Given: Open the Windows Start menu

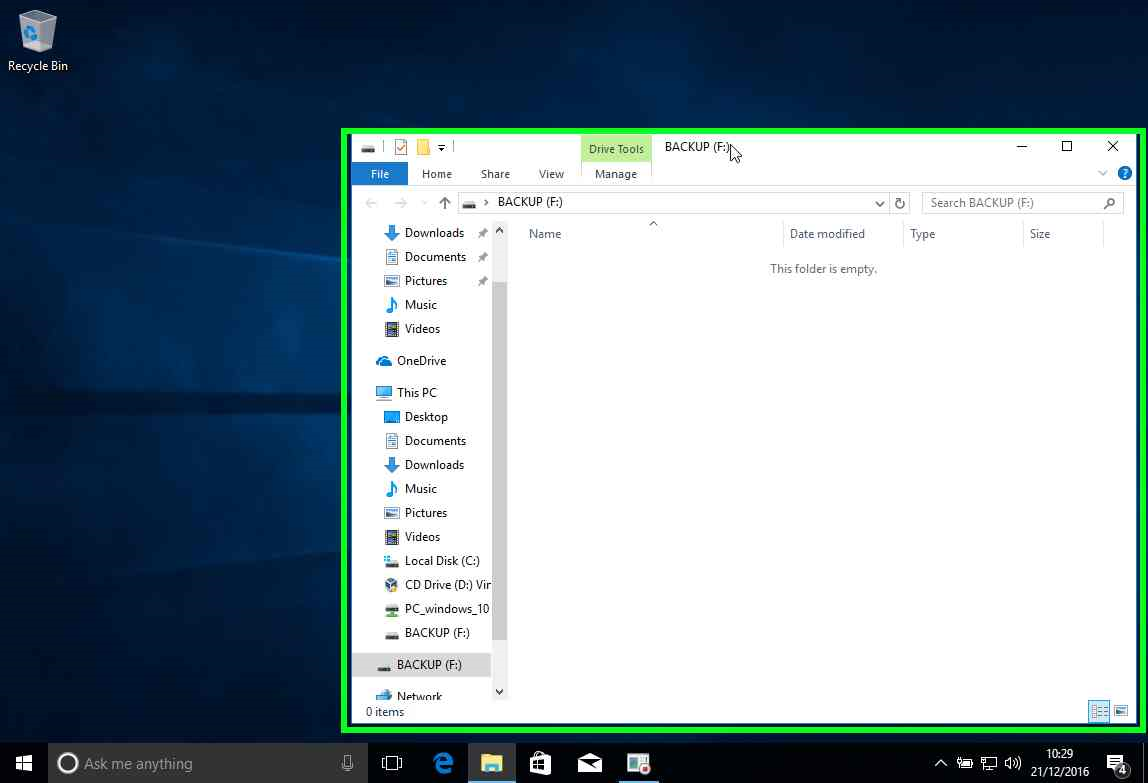Looking at the screenshot, I should (x=23, y=763).
